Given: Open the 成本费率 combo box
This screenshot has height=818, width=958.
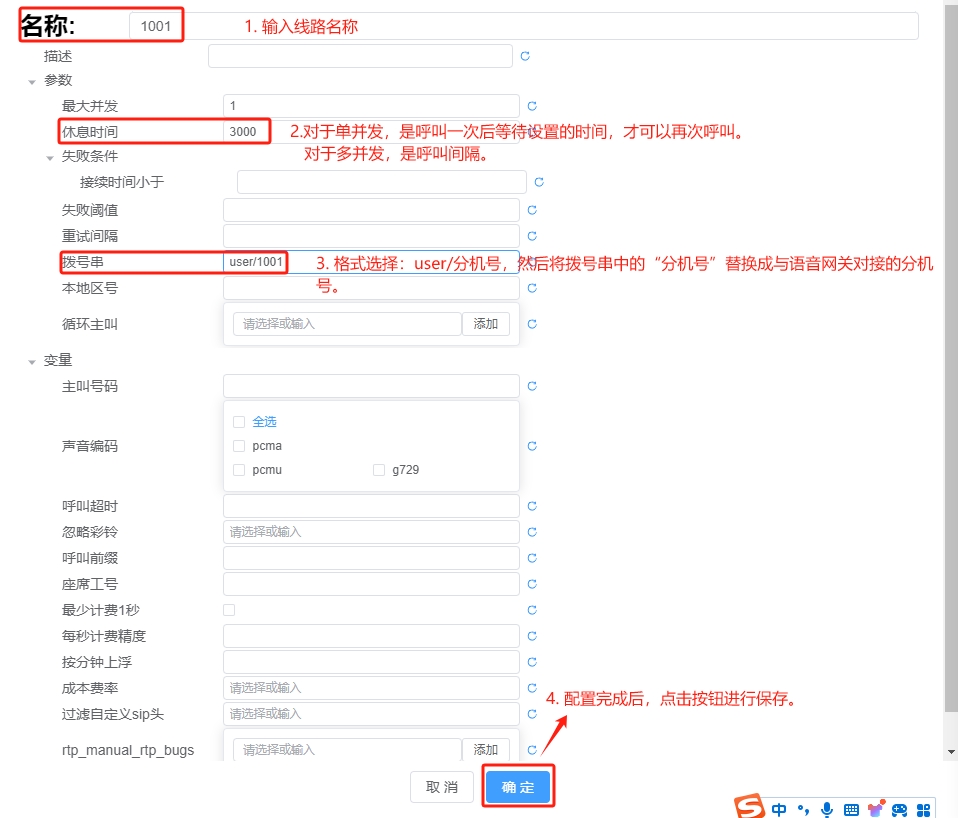Looking at the screenshot, I should 371,688.
